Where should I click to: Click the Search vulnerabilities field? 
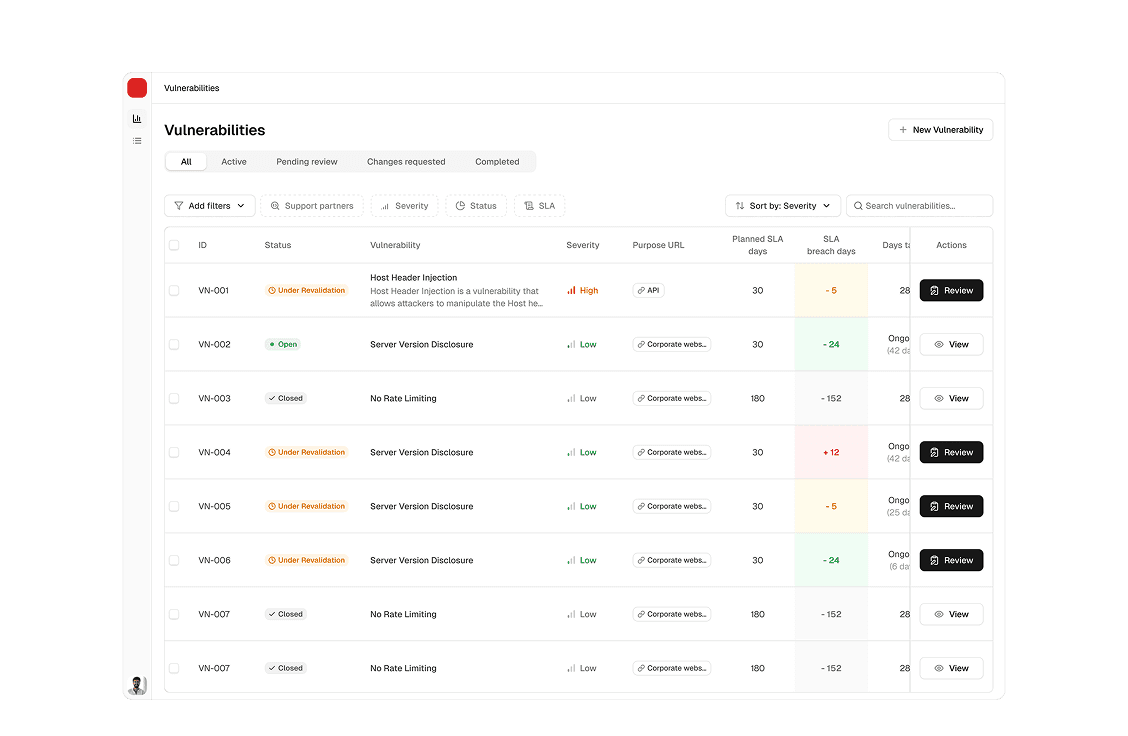[x=919, y=206]
